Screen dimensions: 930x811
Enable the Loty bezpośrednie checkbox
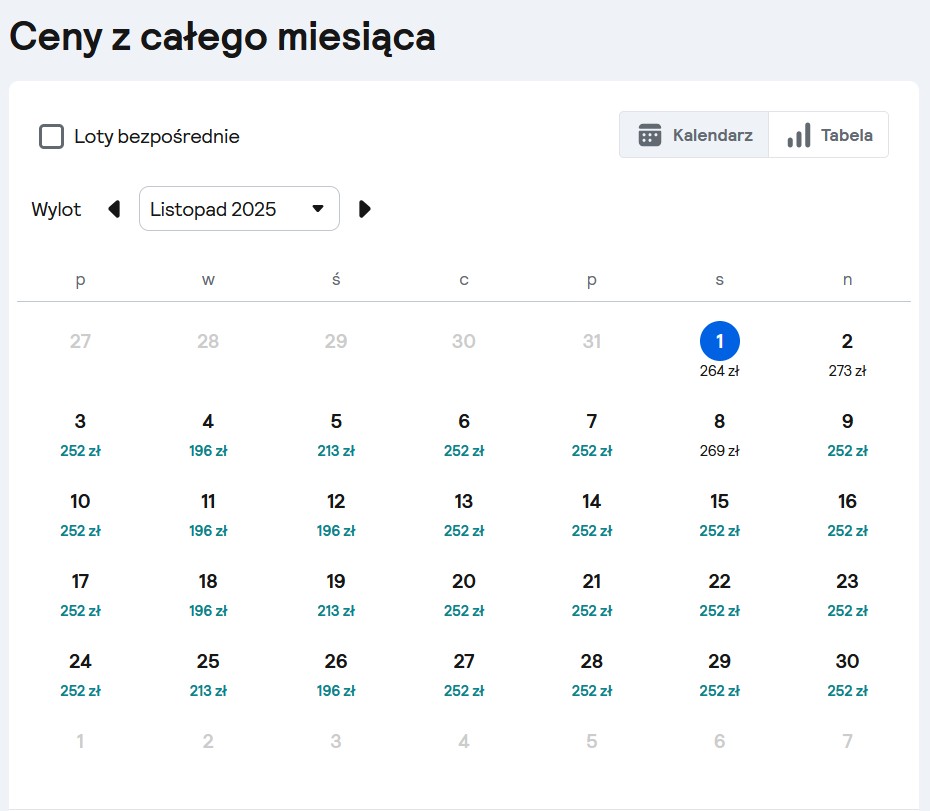tap(52, 136)
